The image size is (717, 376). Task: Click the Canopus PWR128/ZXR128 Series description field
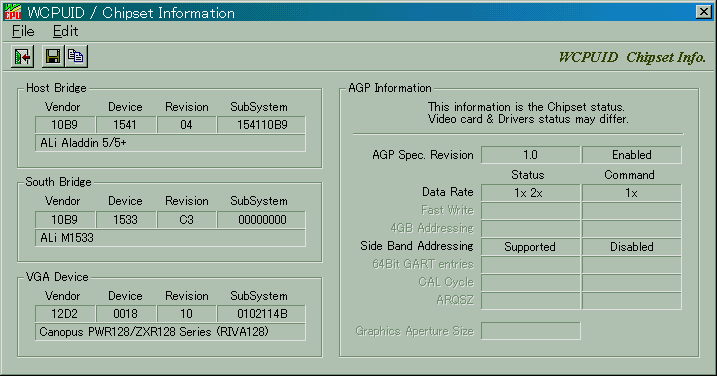tap(170, 332)
